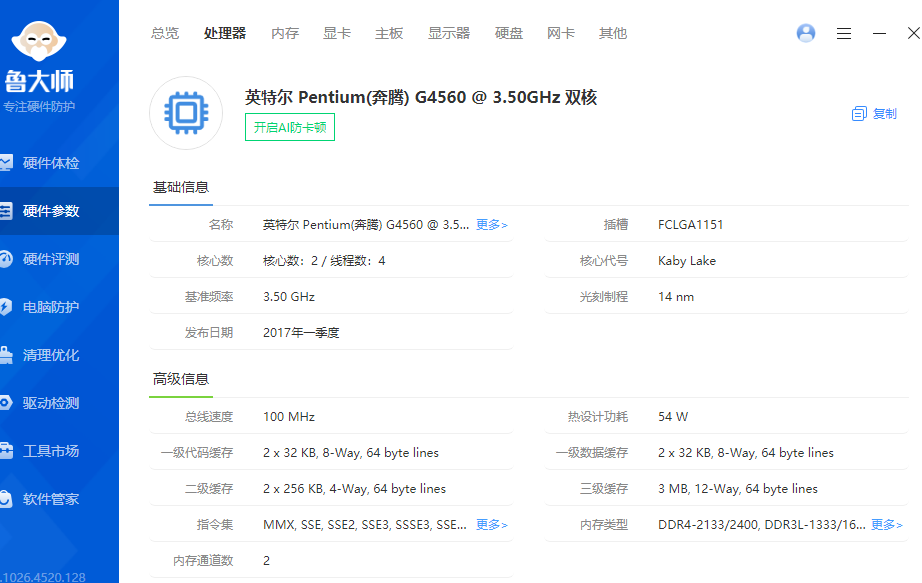922x583 pixels.
Task: Open 软件管家 sidebar item
Action: click(x=50, y=499)
